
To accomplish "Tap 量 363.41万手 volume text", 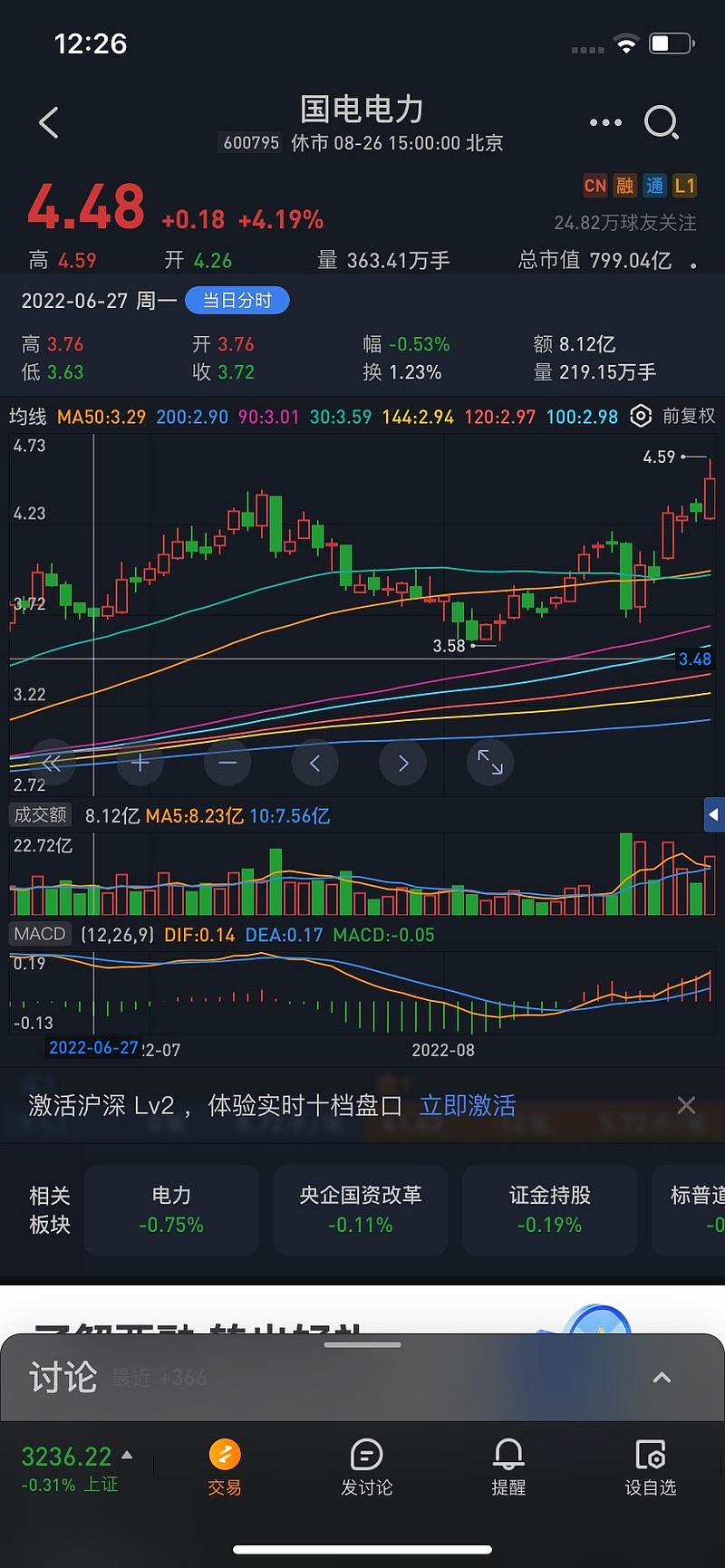I will [383, 261].
